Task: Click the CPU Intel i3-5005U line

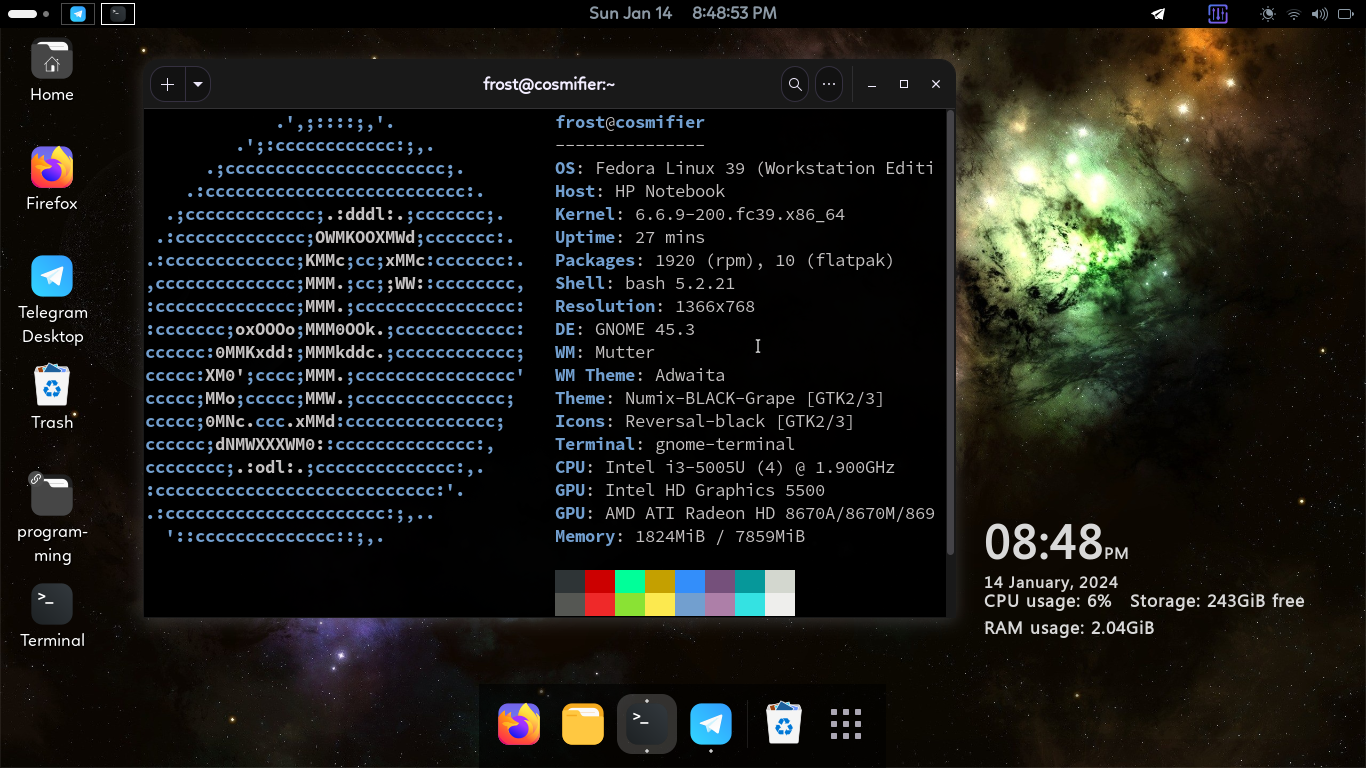Action: [x=725, y=467]
